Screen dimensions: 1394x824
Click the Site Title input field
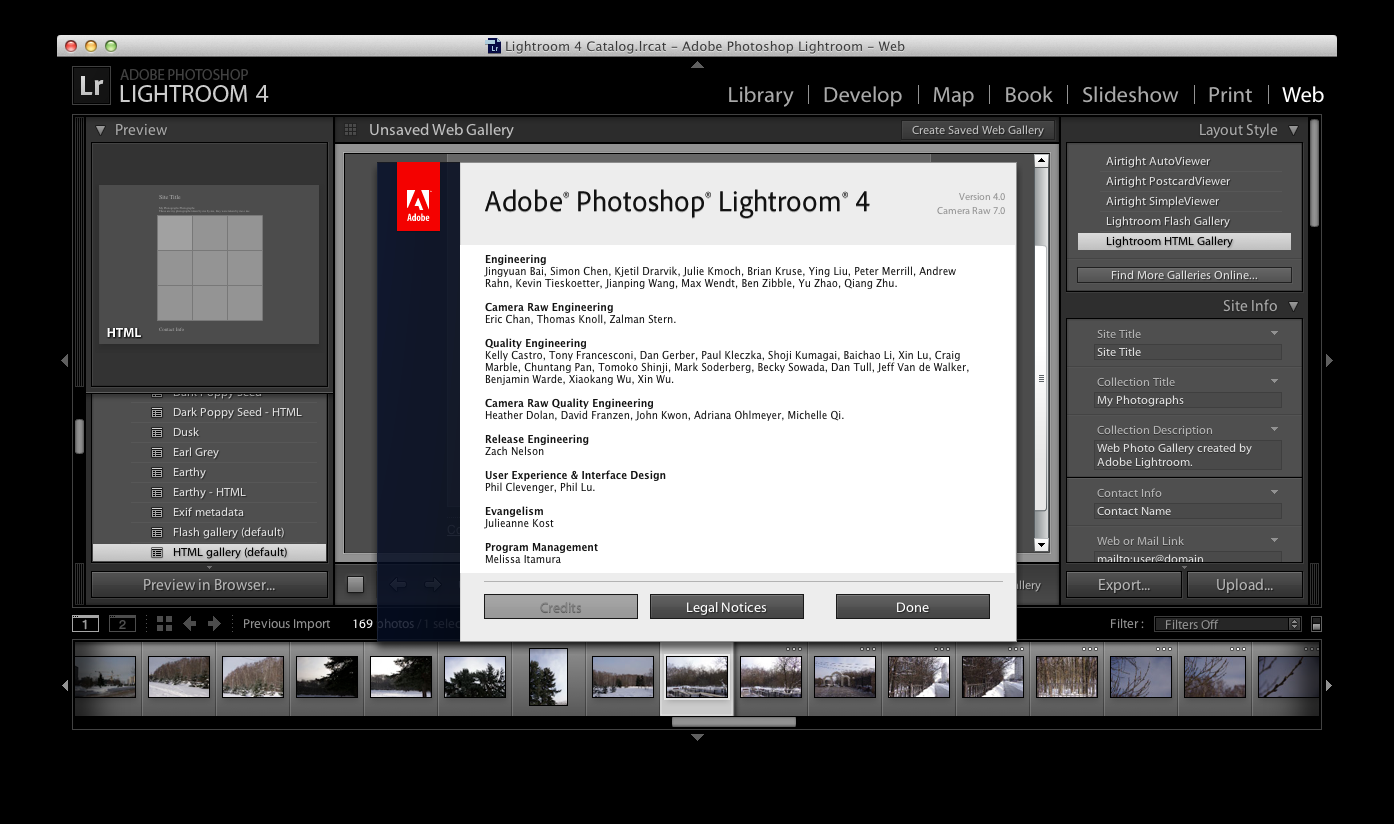pyautogui.click(x=1187, y=352)
